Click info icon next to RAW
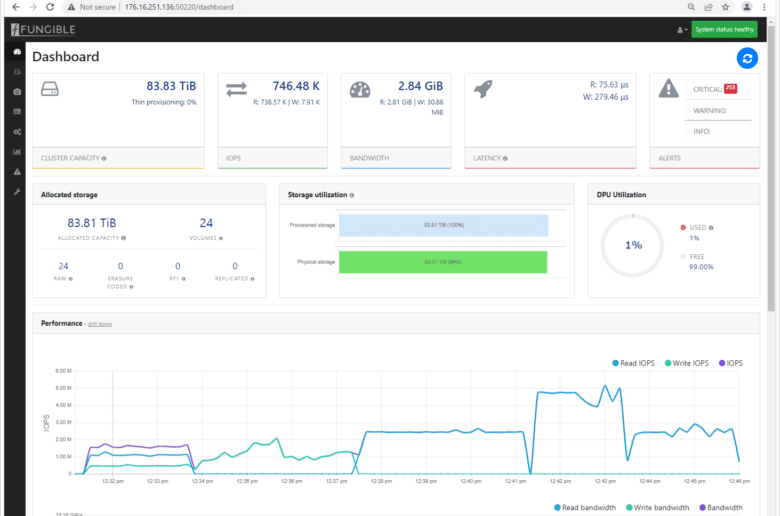This screenshot has height=516, width=780. pyautogui.click(x=71, y=279)
